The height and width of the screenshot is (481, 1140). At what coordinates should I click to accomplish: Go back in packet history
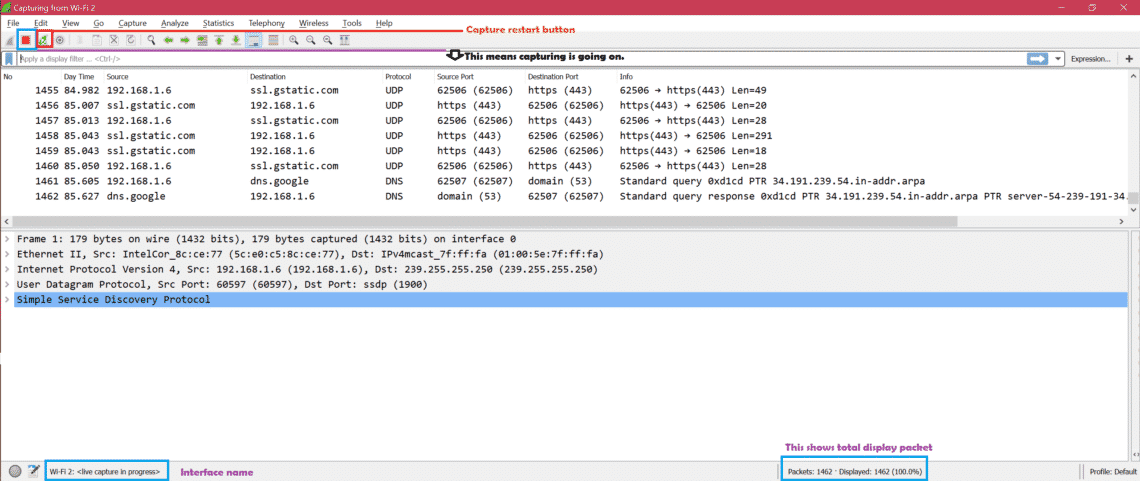[168, 40]
